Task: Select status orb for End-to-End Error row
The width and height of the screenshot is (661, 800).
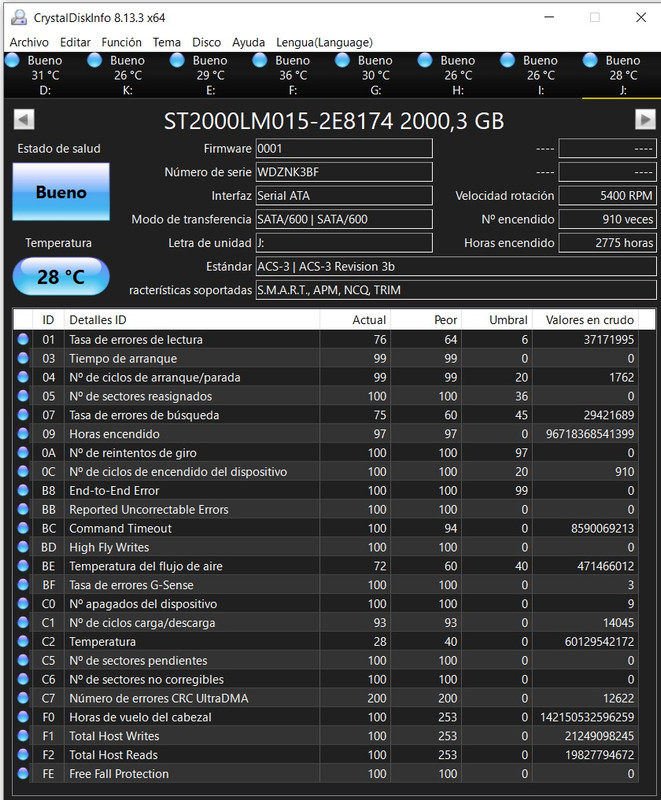Action: click(23, 490)
